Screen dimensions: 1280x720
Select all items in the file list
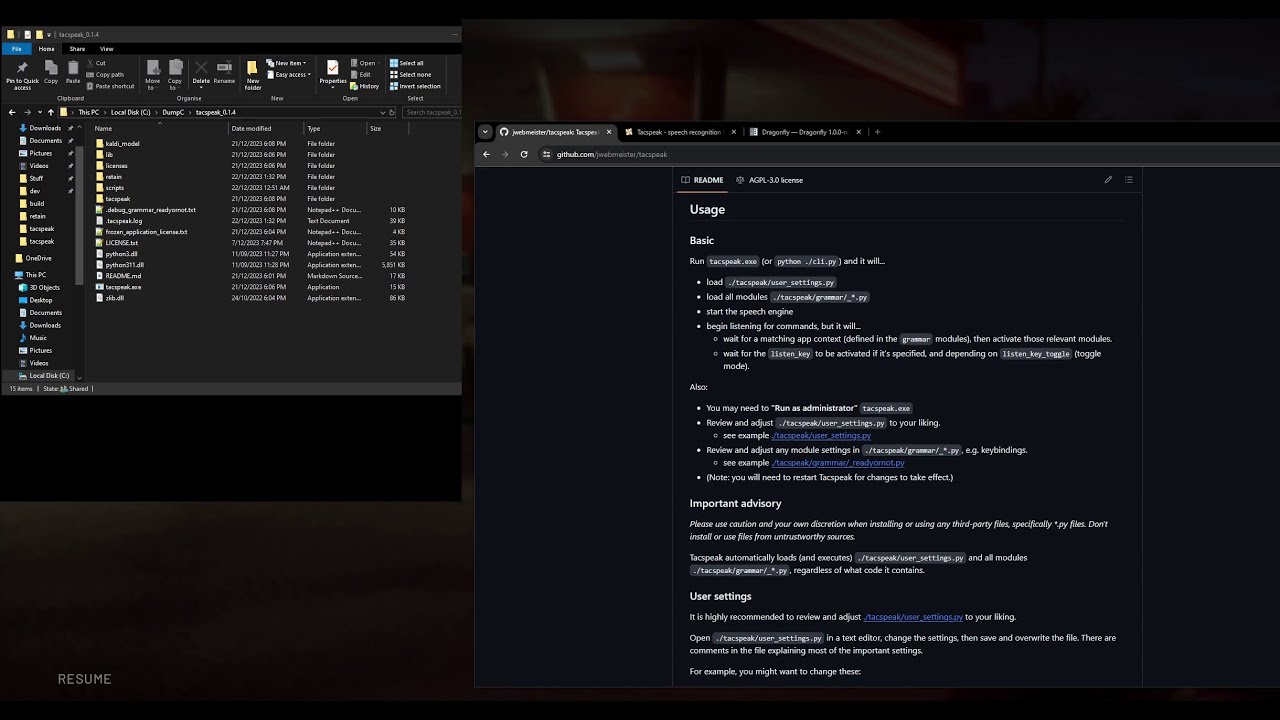click(x=411, y=62)
